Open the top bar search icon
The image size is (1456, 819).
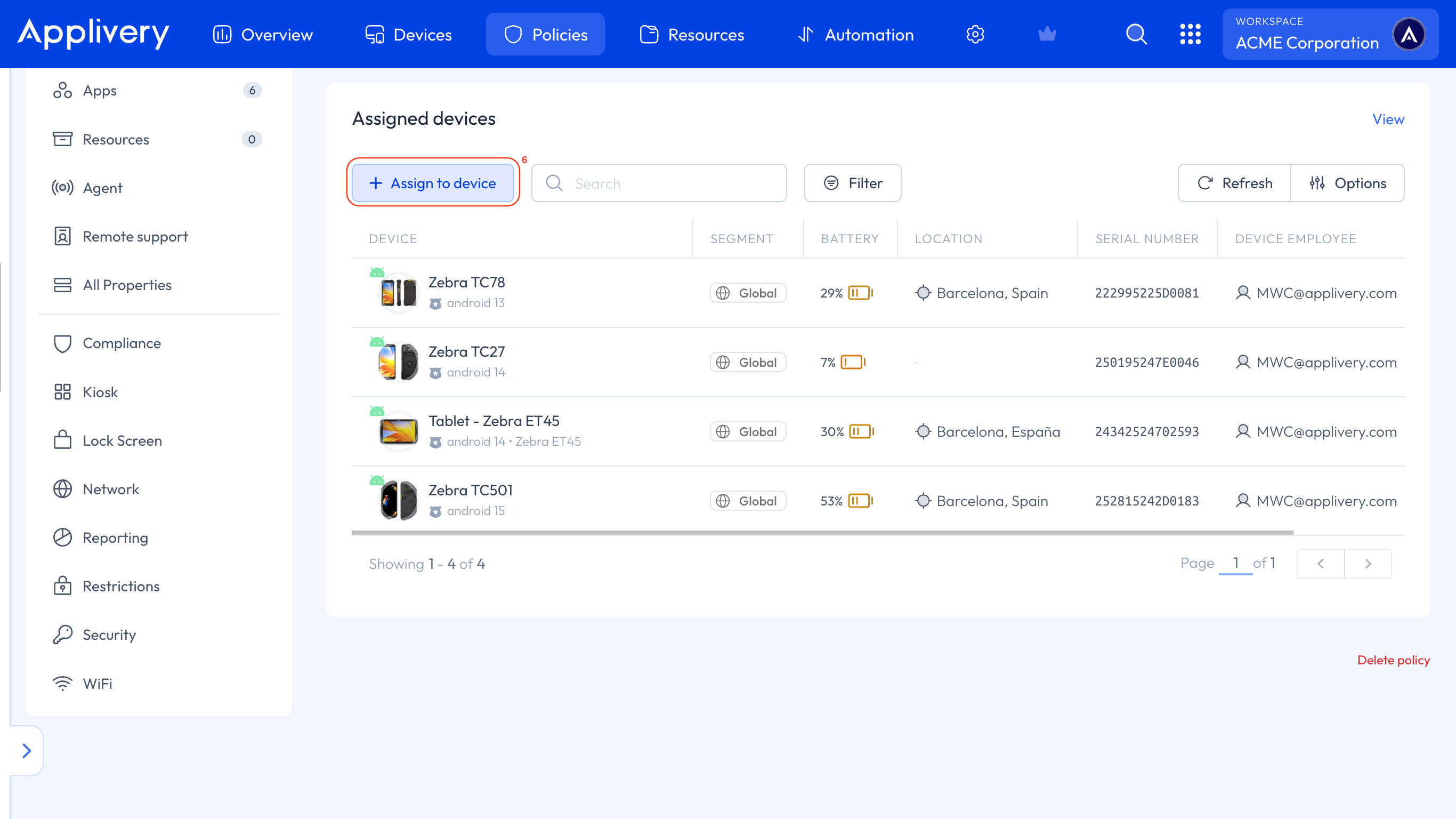[x=1136, y=35]
